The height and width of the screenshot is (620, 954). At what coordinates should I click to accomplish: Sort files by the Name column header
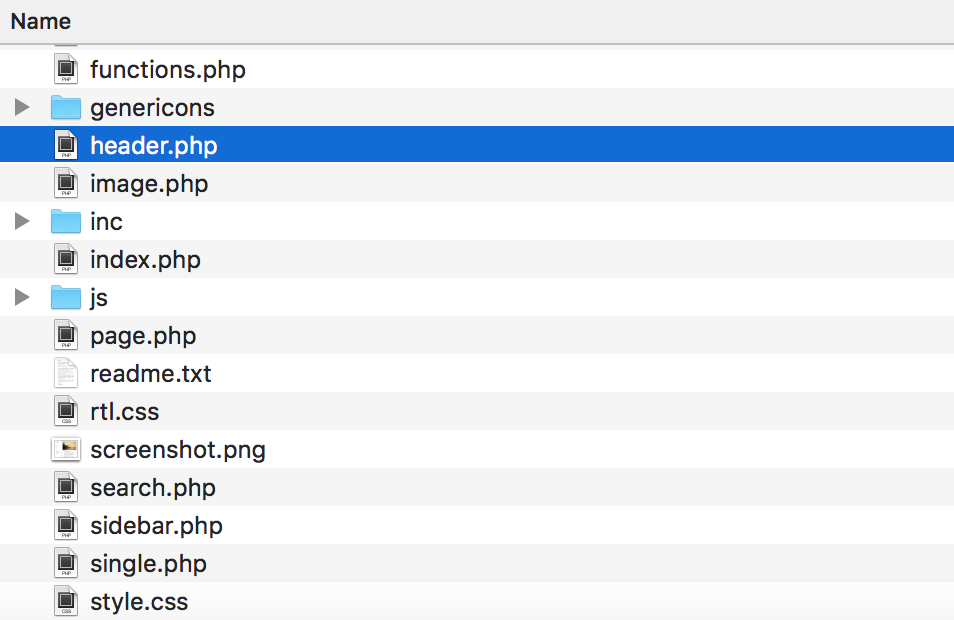point(41,21)
